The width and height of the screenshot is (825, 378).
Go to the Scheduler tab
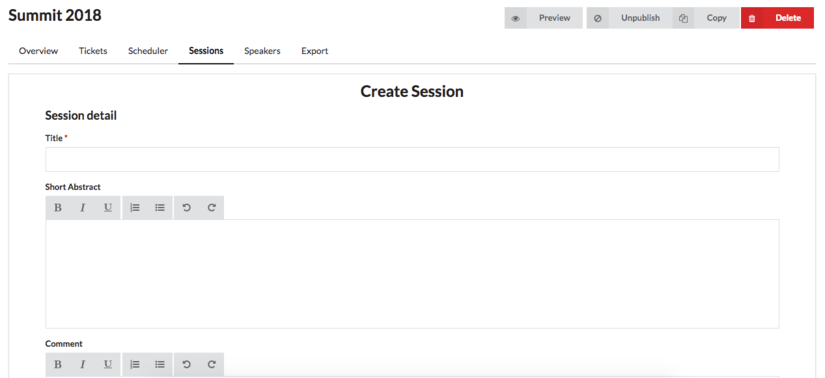coord(148,51)
